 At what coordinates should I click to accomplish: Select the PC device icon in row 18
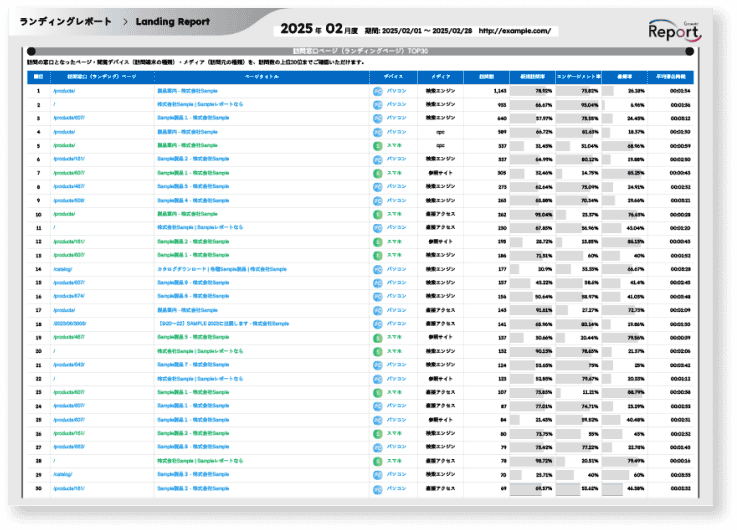pyautogui.click(x=377, y=324)
